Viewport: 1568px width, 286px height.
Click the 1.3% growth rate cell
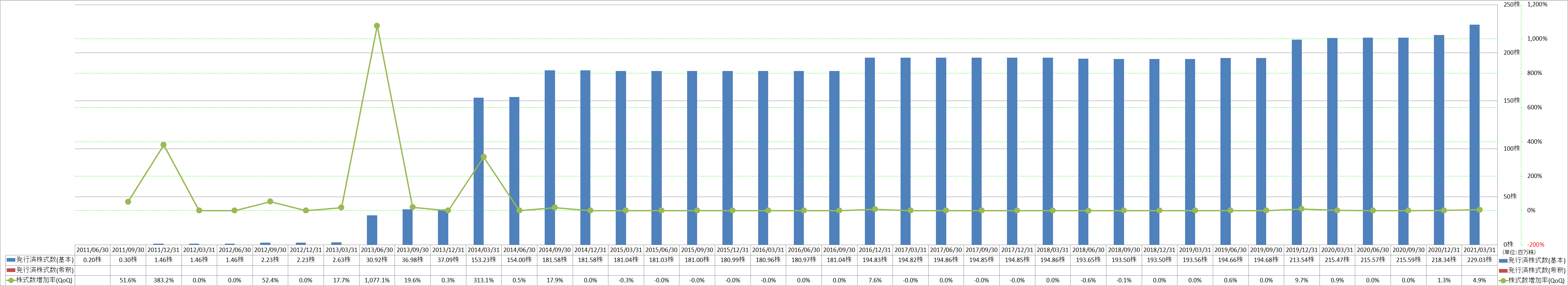pyautogui.click(x=1444, y=281)
